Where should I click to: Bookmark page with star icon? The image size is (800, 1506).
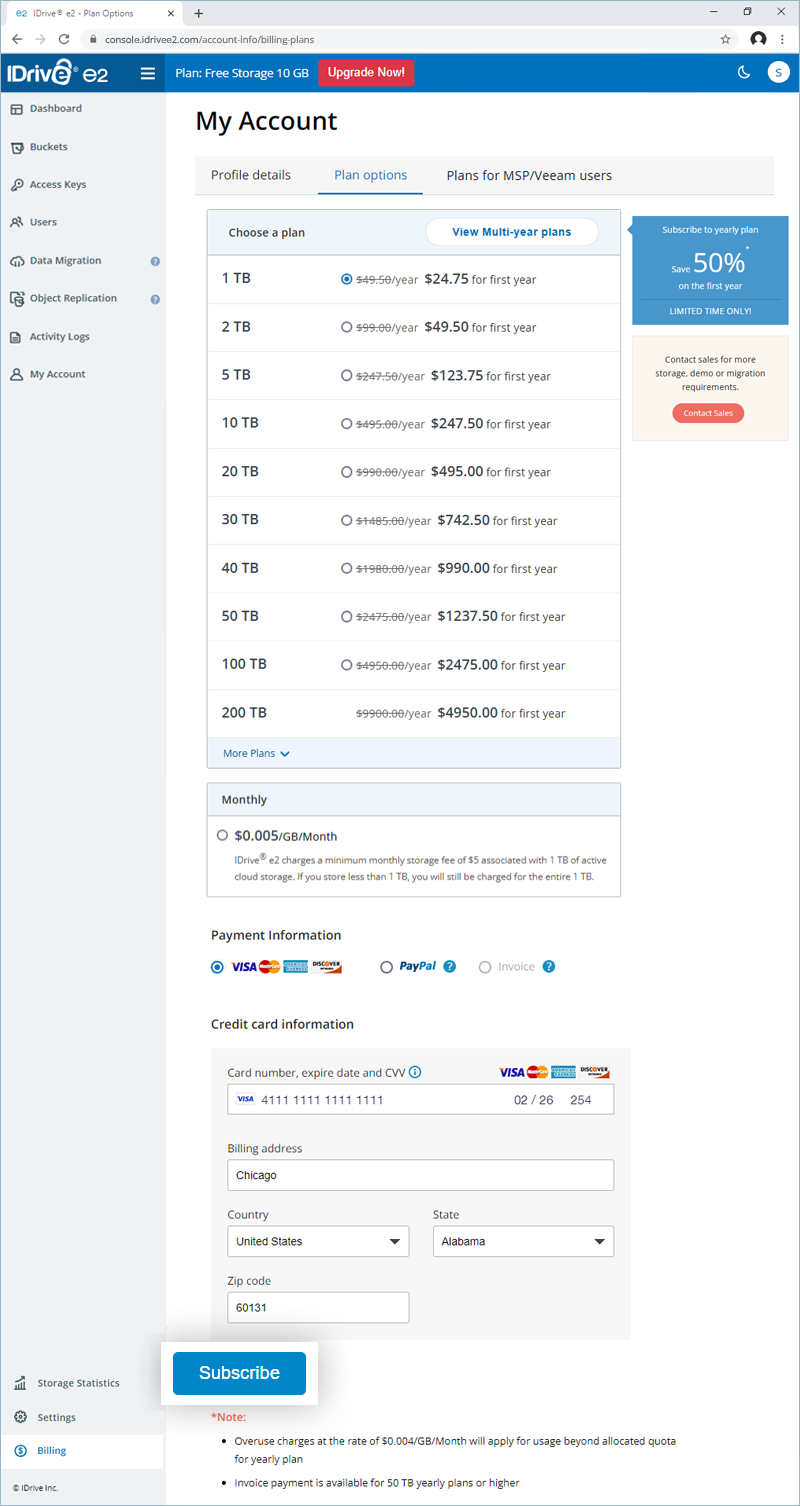point(726,39)
